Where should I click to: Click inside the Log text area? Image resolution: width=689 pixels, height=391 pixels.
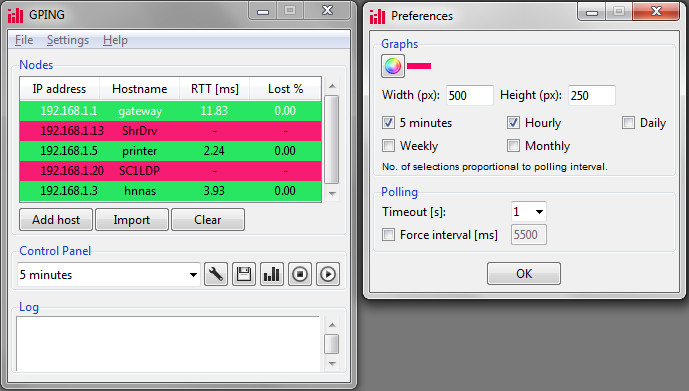pyautogui.click(x=168, y=344)
